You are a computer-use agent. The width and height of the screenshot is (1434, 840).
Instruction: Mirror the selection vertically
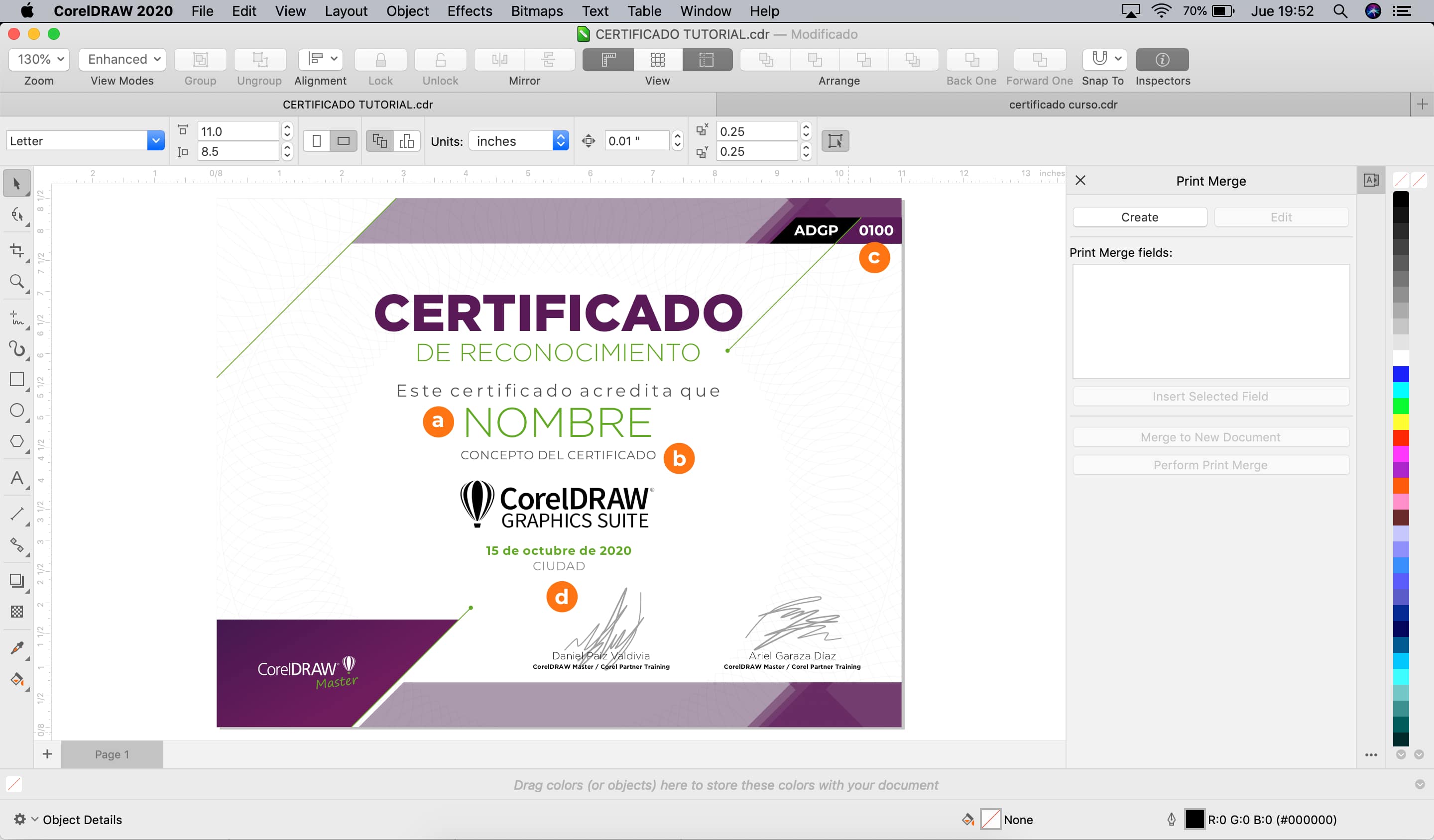point(549,59)
